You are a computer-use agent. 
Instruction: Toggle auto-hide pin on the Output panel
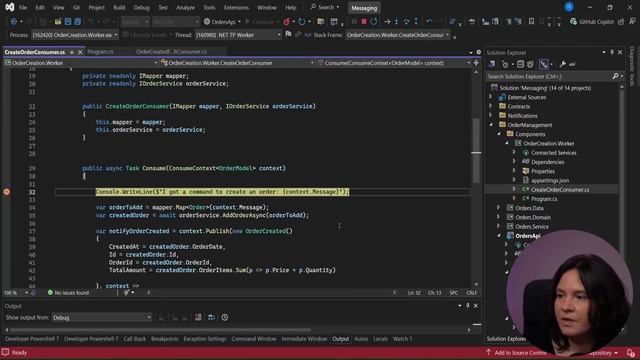coord(468,305)
